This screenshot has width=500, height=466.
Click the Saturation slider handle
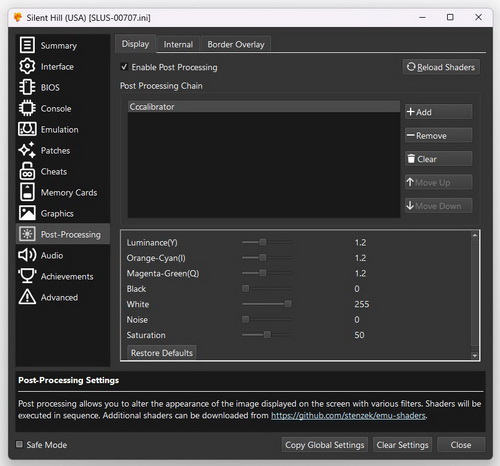pos(267,335)
